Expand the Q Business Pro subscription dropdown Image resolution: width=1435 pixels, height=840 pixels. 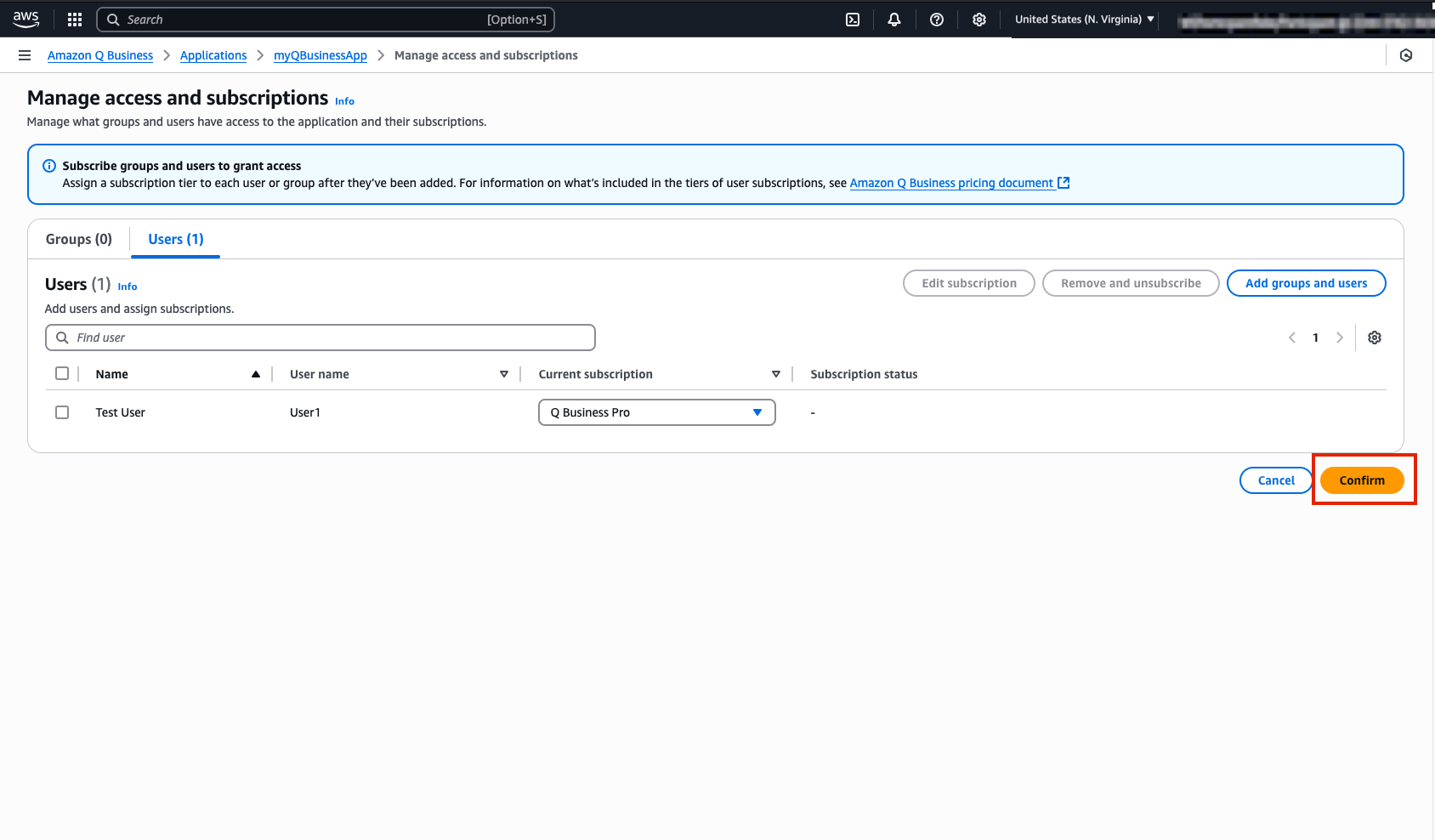pos(656,412)
